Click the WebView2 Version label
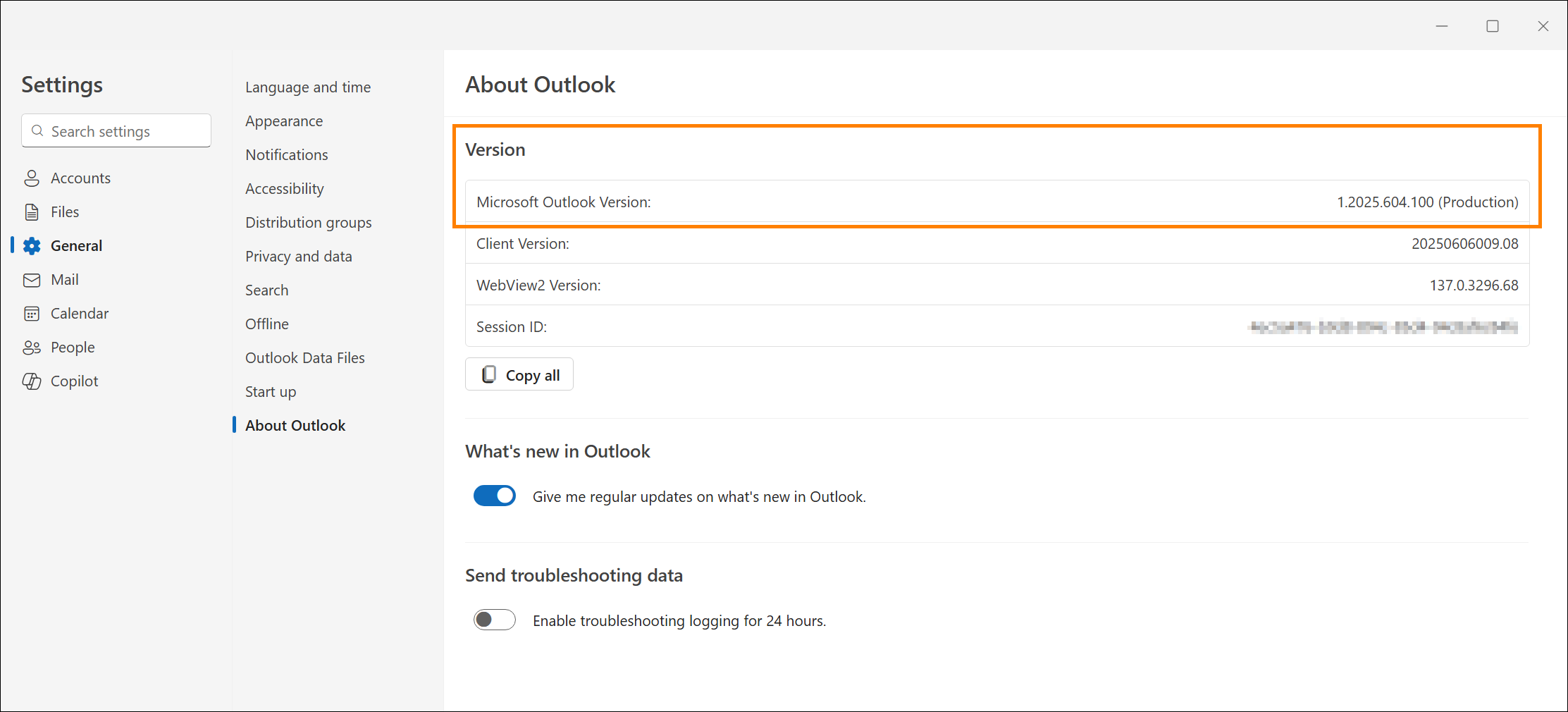The image size is (1568, 712). click(538, 286)
